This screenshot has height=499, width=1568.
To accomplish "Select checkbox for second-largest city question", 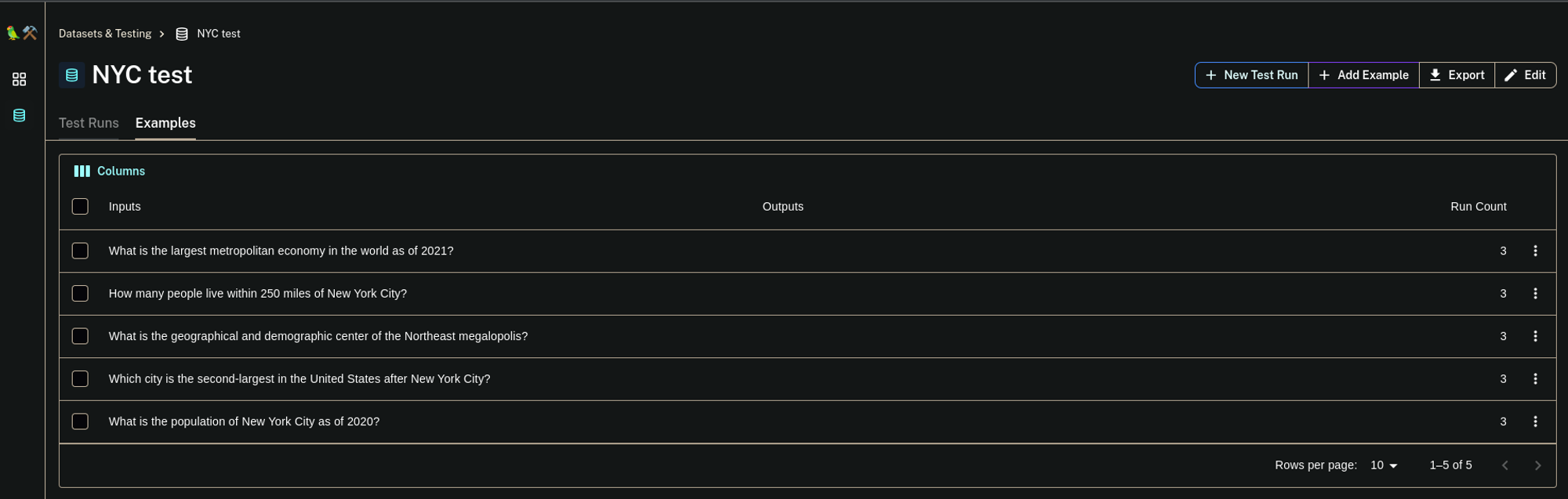I will click(x=80, y=379).
